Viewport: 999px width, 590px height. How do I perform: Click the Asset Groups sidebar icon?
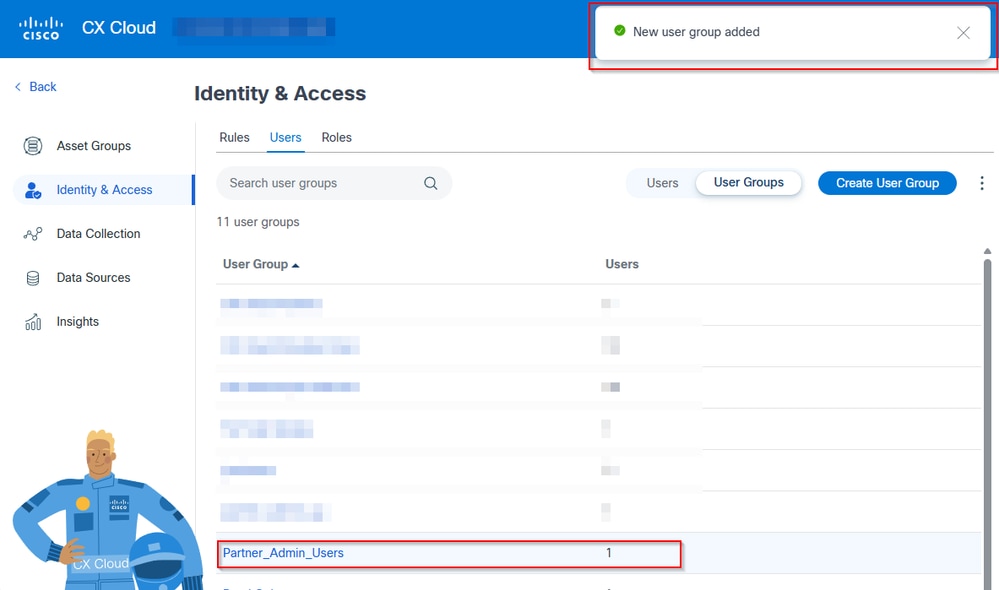[33, 146]
